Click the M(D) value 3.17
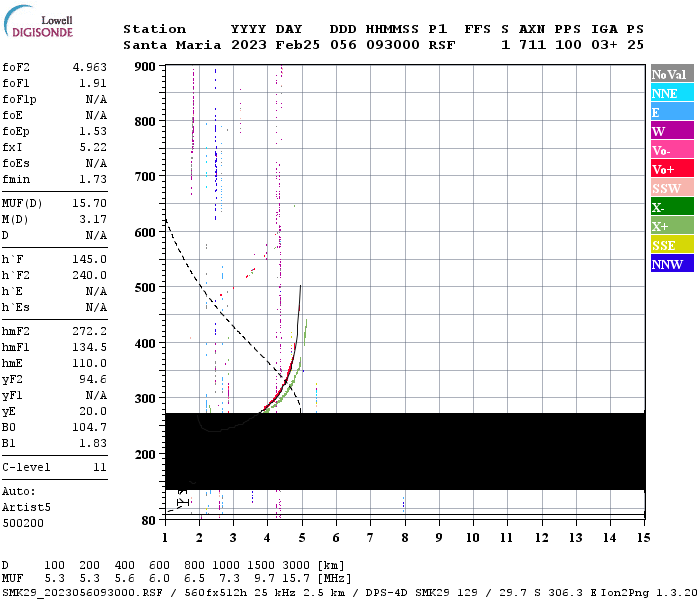Image resolution: width=700 pixels, height=600 pixels. pyautogui.click(x=93, y=220)
